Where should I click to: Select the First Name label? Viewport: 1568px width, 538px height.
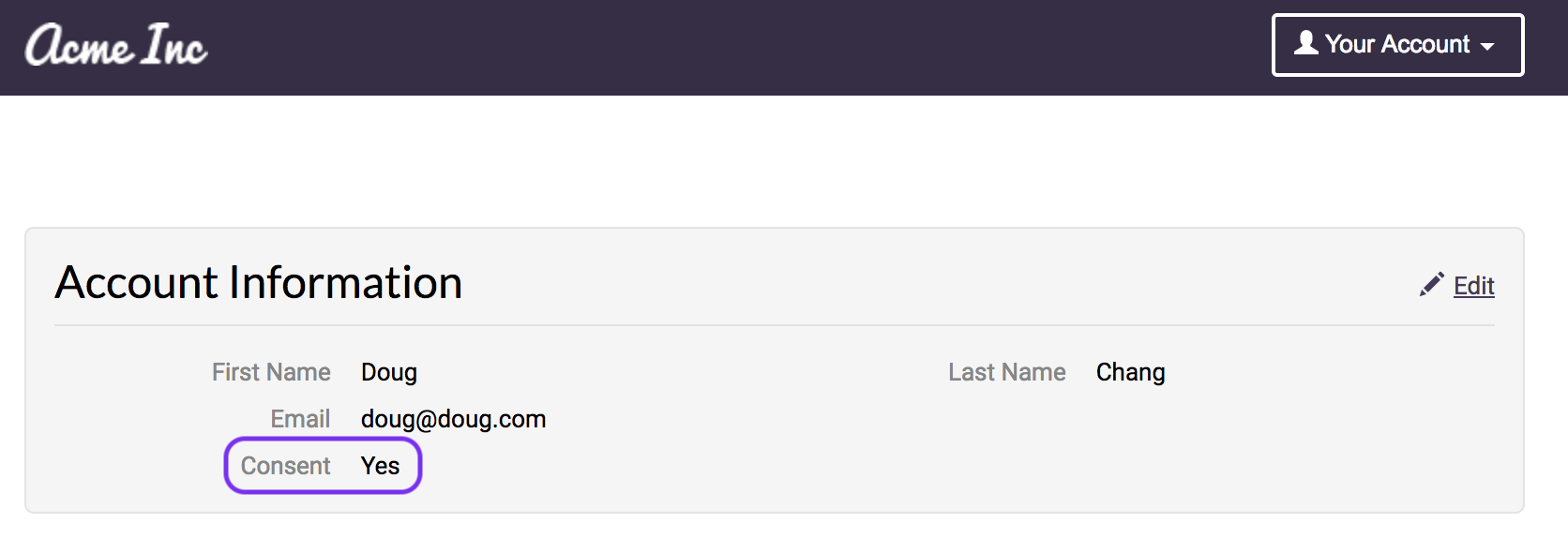click(x=271, y=372)
